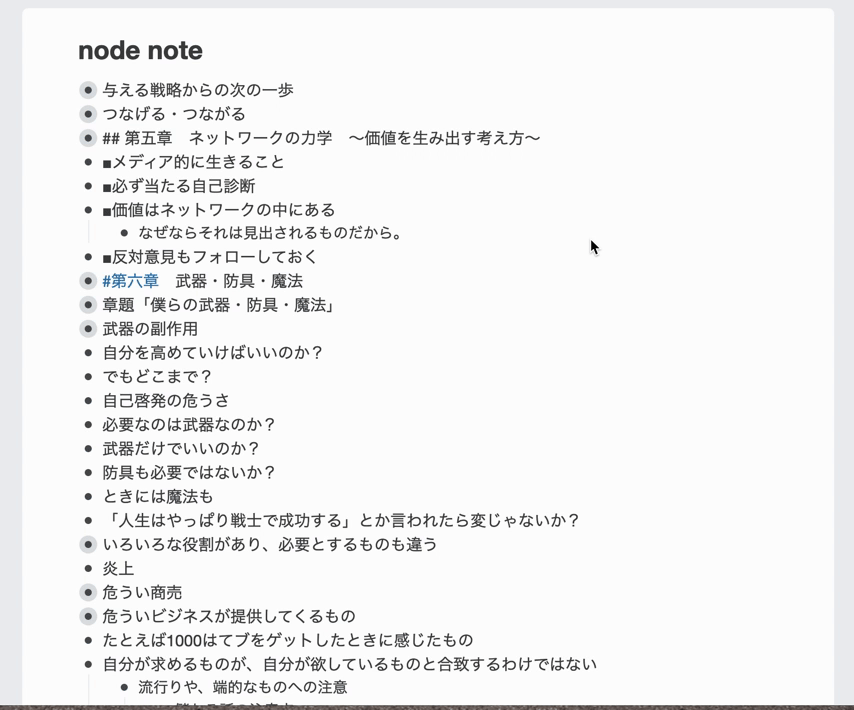
Task: Click bullet of 武器だけでいいのか？
Action: (88, 449)
